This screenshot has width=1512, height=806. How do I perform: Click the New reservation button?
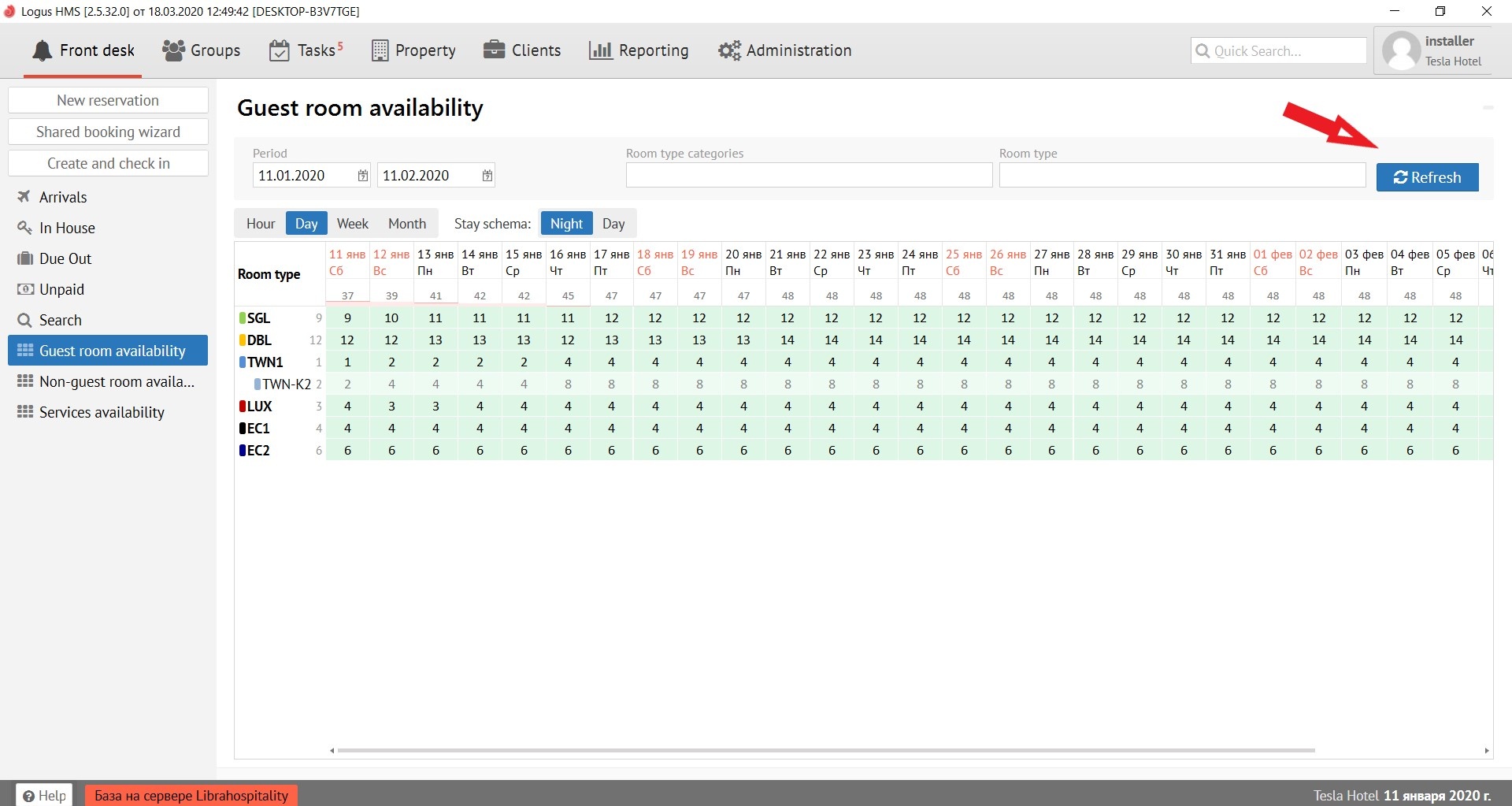(108, 100)
